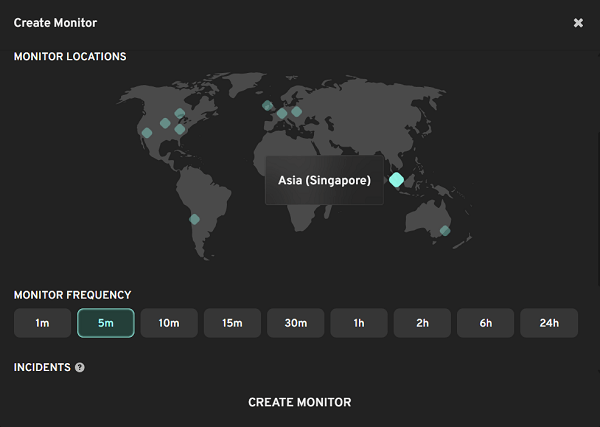Select the UK/Ireland location marker
Viewport: 600px width, 427px height.
(x=268, y=105)
